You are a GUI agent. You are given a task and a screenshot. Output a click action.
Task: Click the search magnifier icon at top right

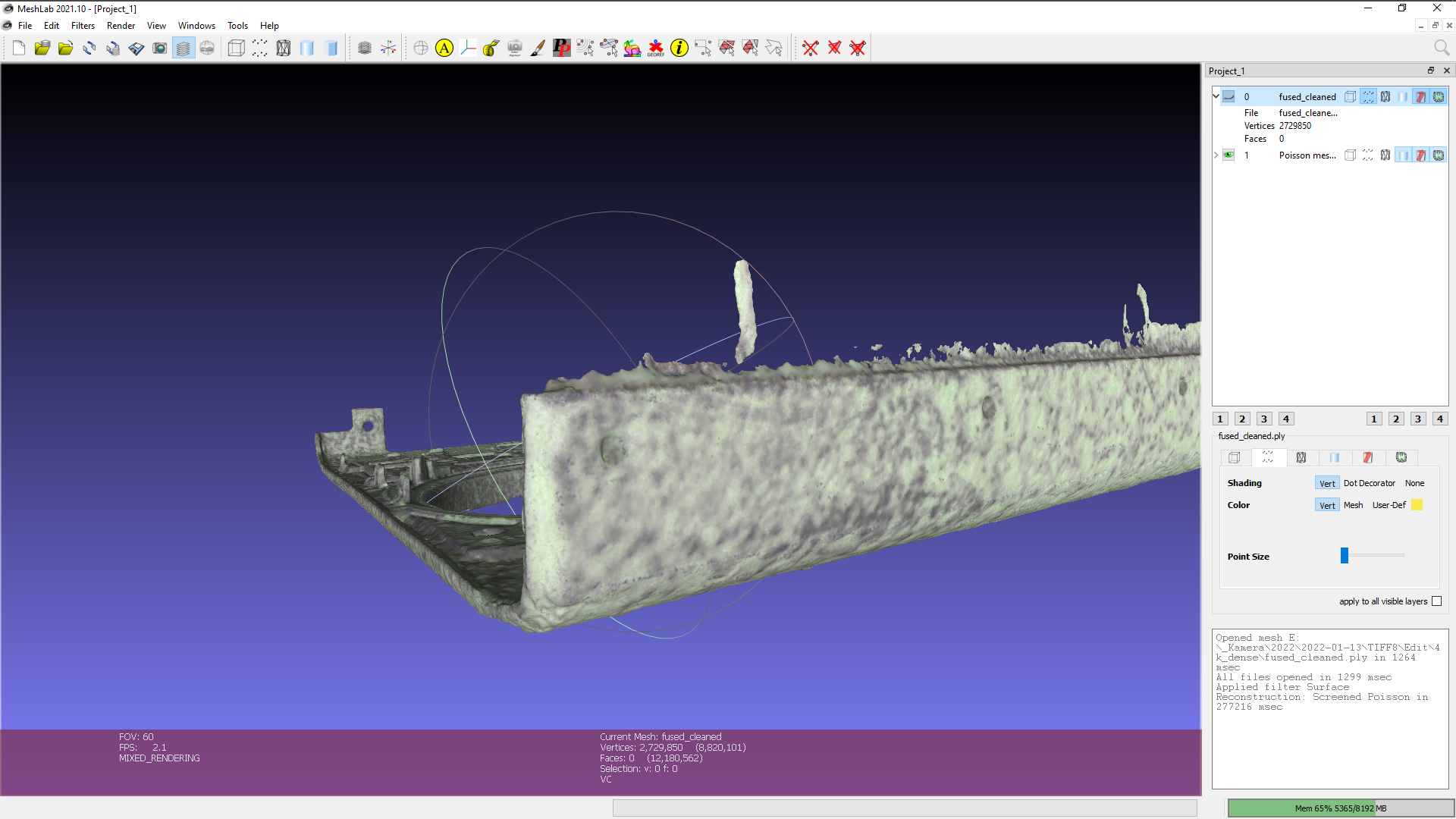click(x=1442, y=49)
